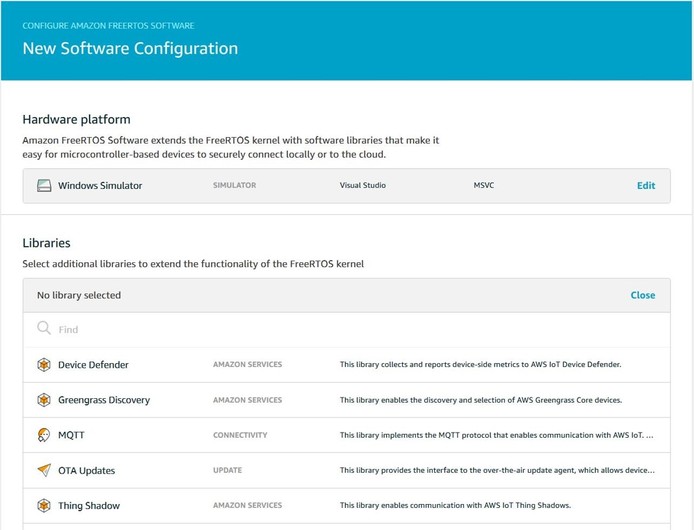Click the MQTT protocol description text
This screenshot has height=530, width=694.
pyautogui.click(x=497, y=435)
